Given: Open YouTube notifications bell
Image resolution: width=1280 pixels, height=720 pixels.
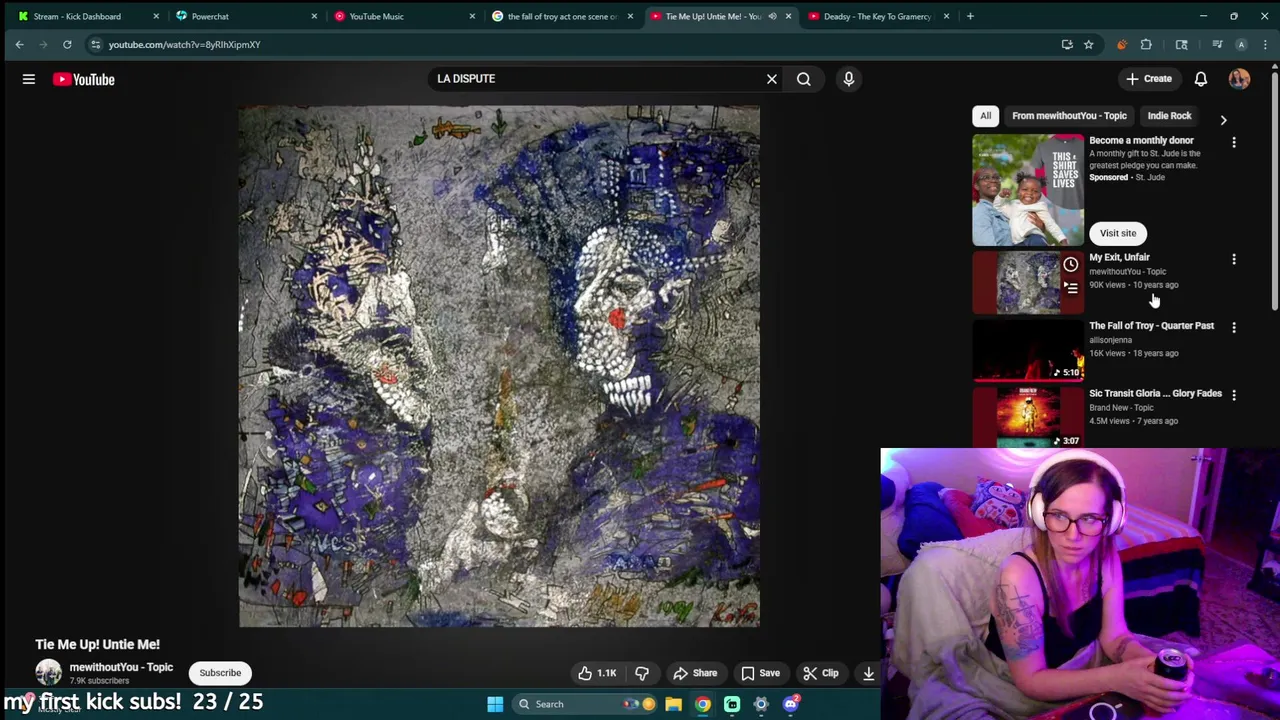Looking at the screenshot, I should (1201, 79).
